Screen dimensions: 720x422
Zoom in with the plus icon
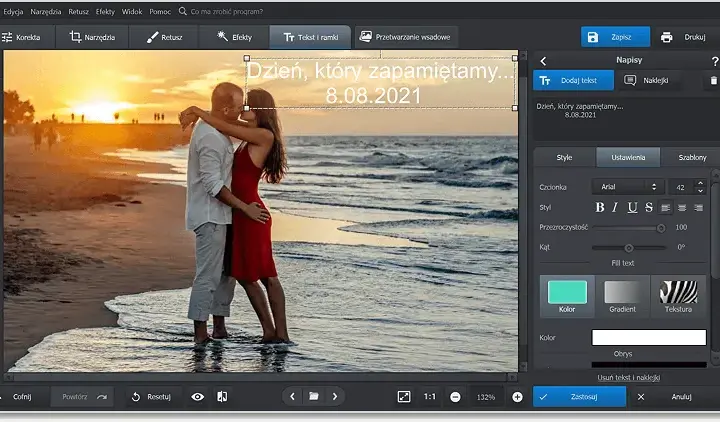tap(517, 397)
